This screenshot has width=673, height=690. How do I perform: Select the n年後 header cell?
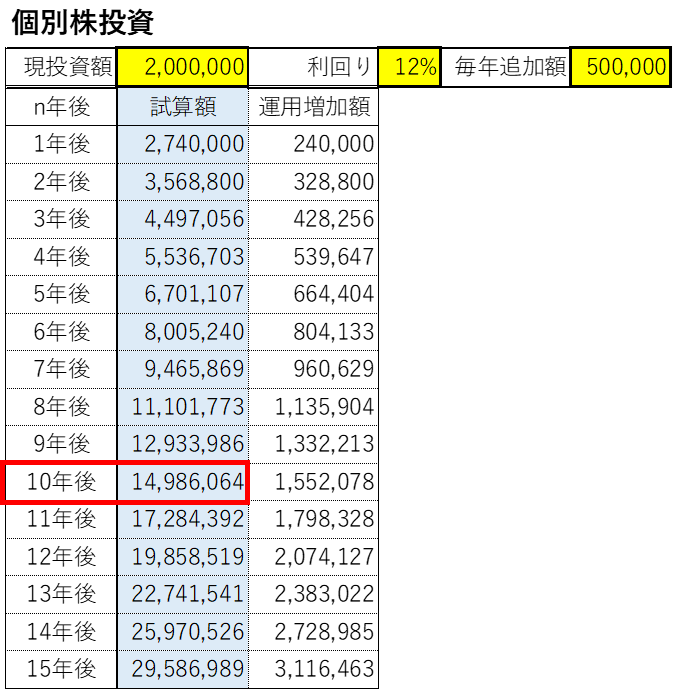[61, 106]
